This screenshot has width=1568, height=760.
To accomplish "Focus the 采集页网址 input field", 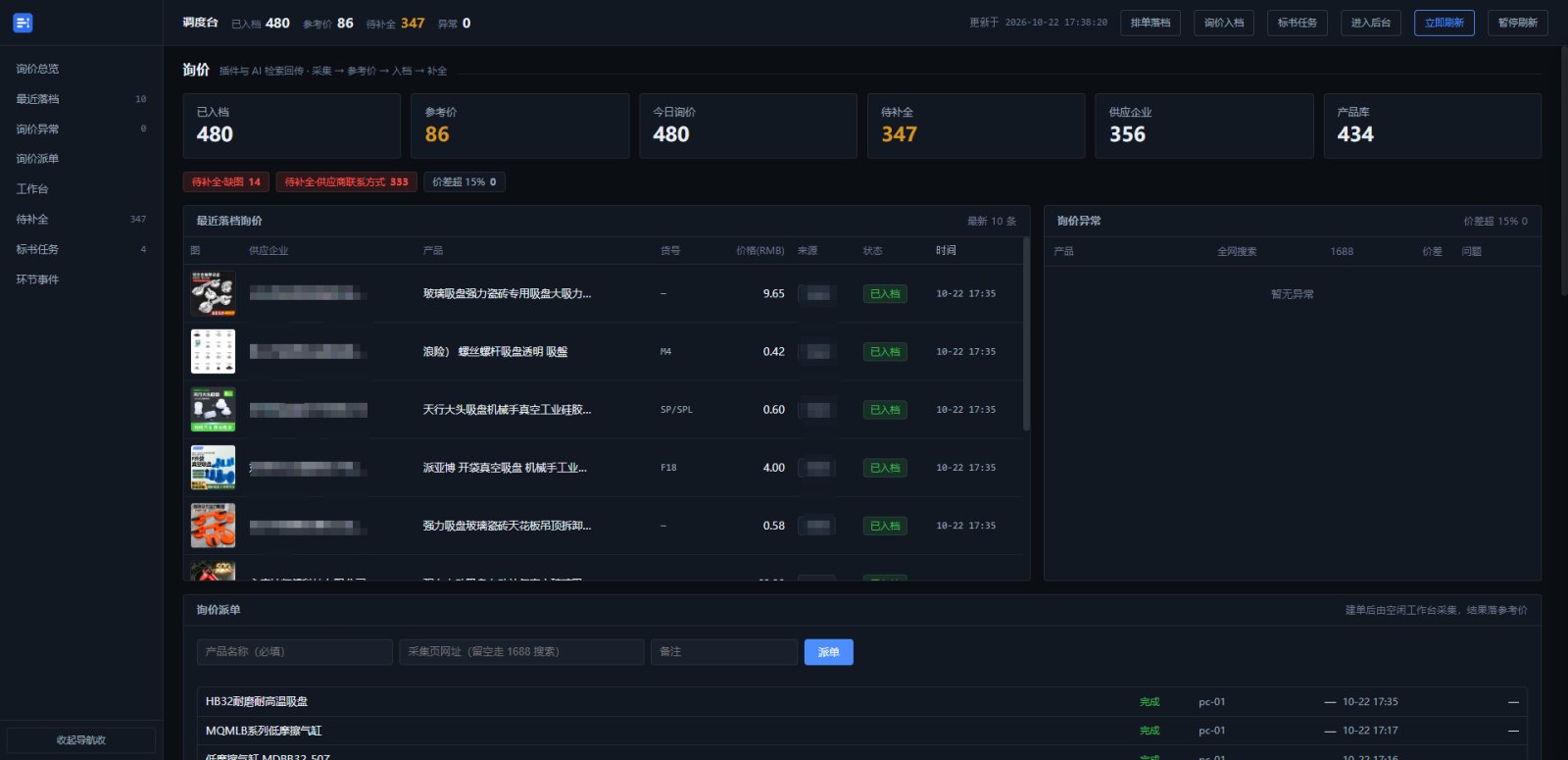I will pyautogui.click(x=521, y=652).
